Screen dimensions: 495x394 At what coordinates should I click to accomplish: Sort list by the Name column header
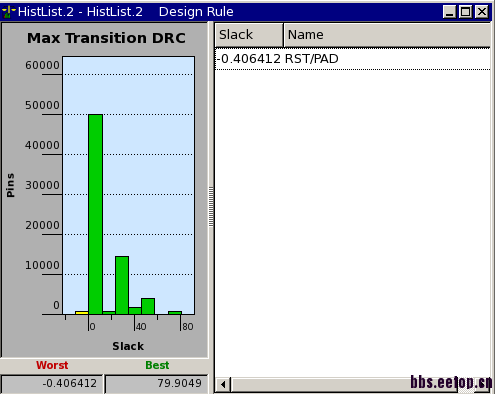click(387, 35)
